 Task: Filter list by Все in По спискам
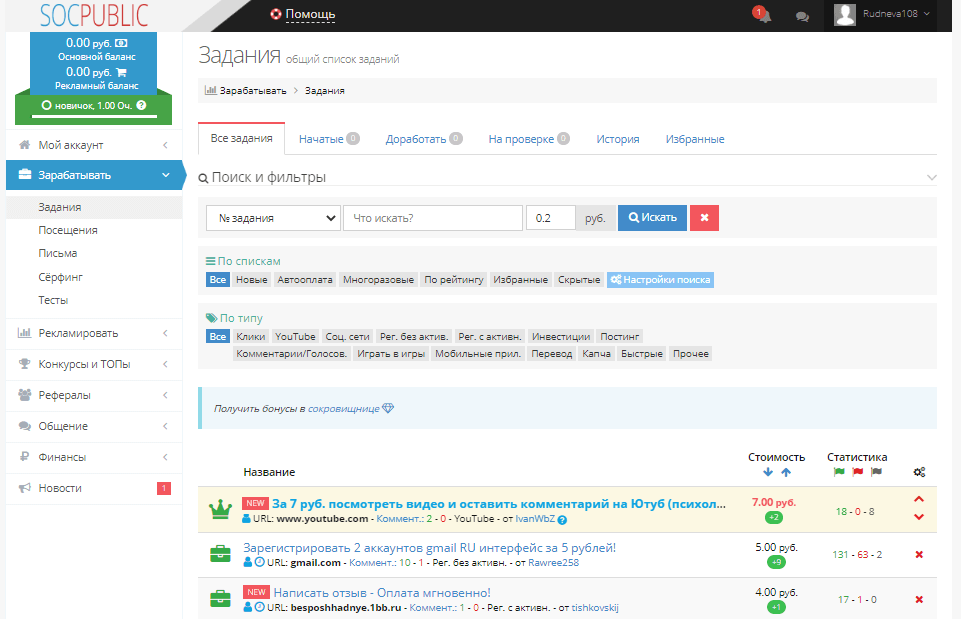click(218, 279)
